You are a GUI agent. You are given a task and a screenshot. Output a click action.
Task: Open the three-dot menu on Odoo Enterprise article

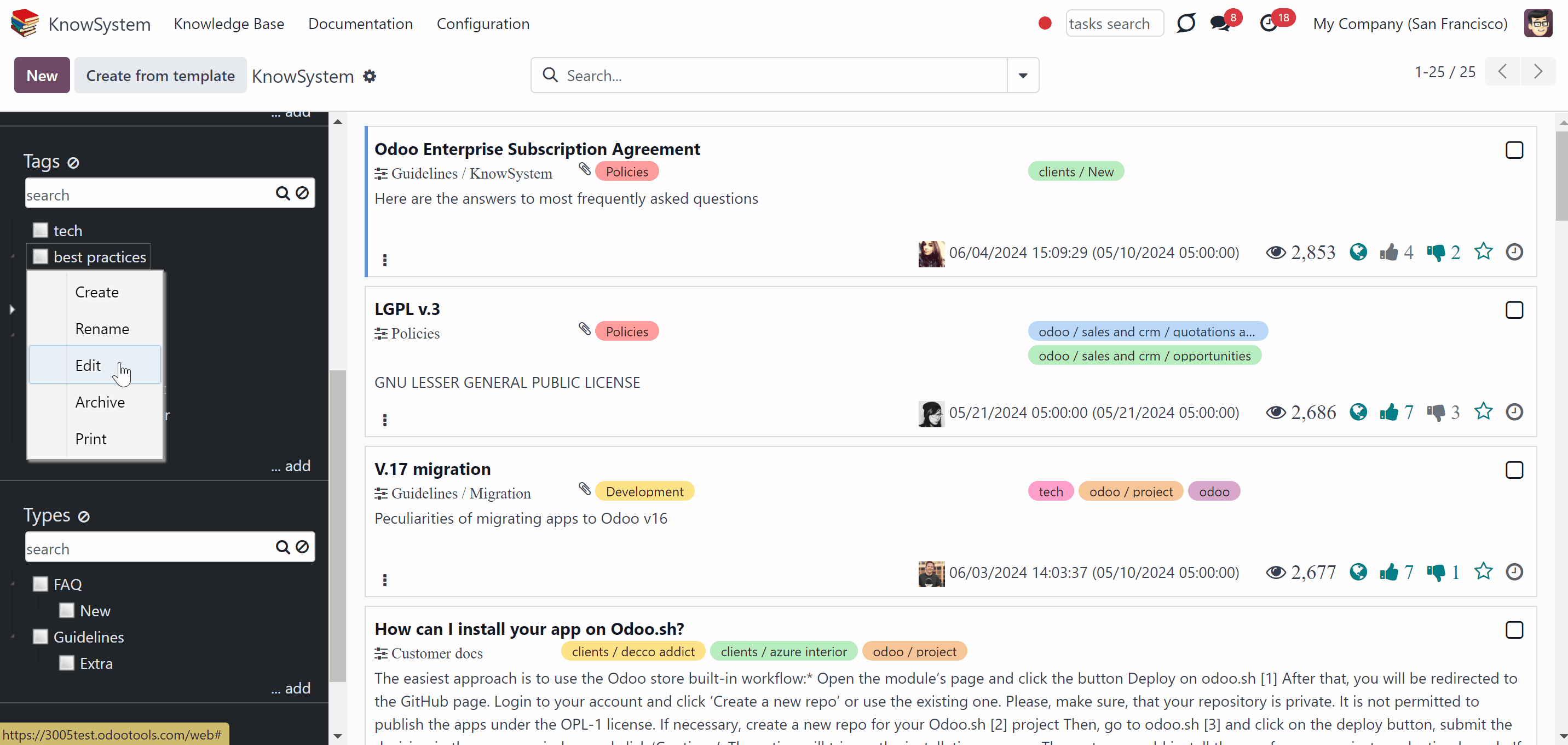pos(385,260)
